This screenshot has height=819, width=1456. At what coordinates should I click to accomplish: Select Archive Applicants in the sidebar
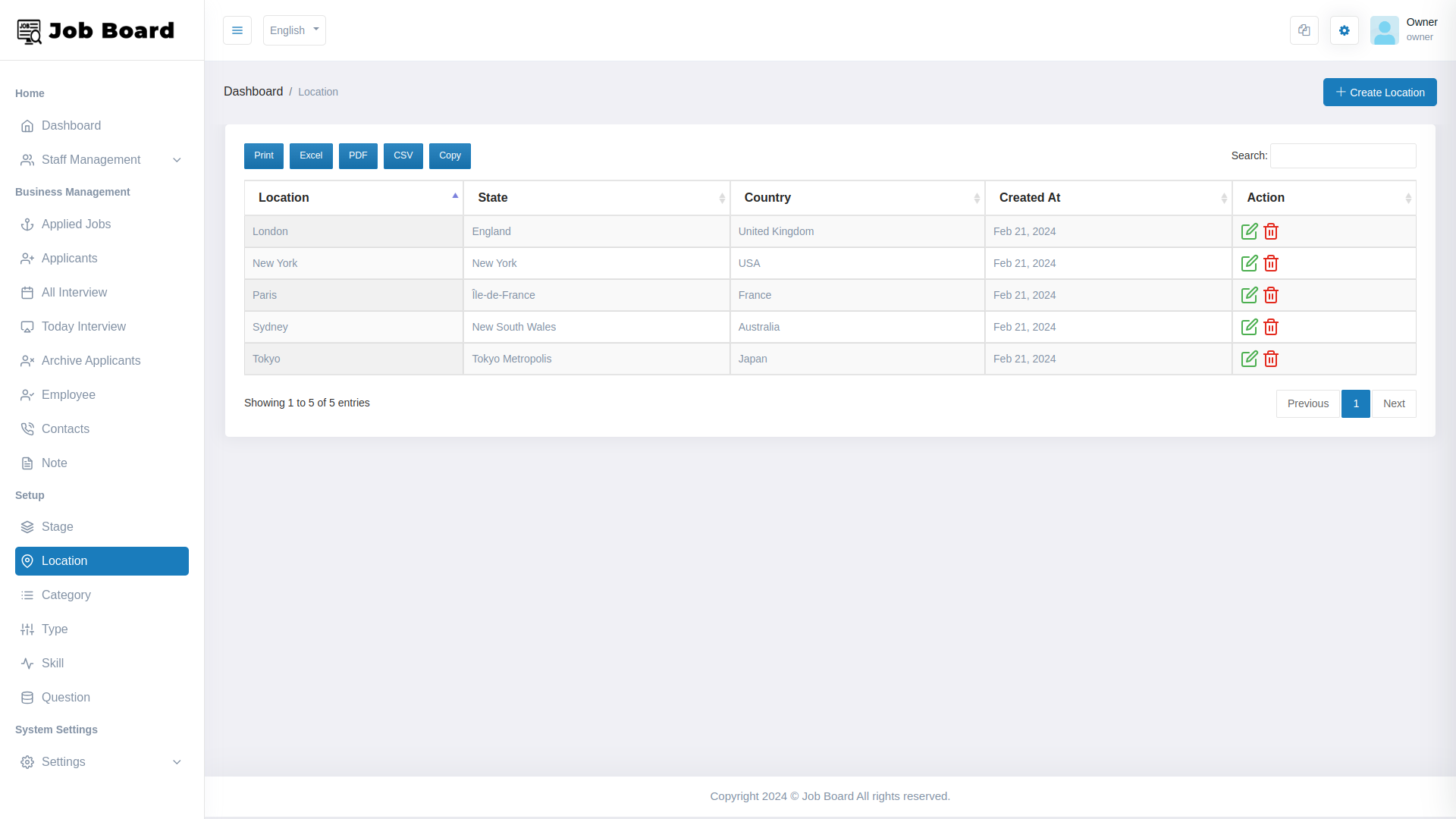pyautogui.click(x=91, y=360)
